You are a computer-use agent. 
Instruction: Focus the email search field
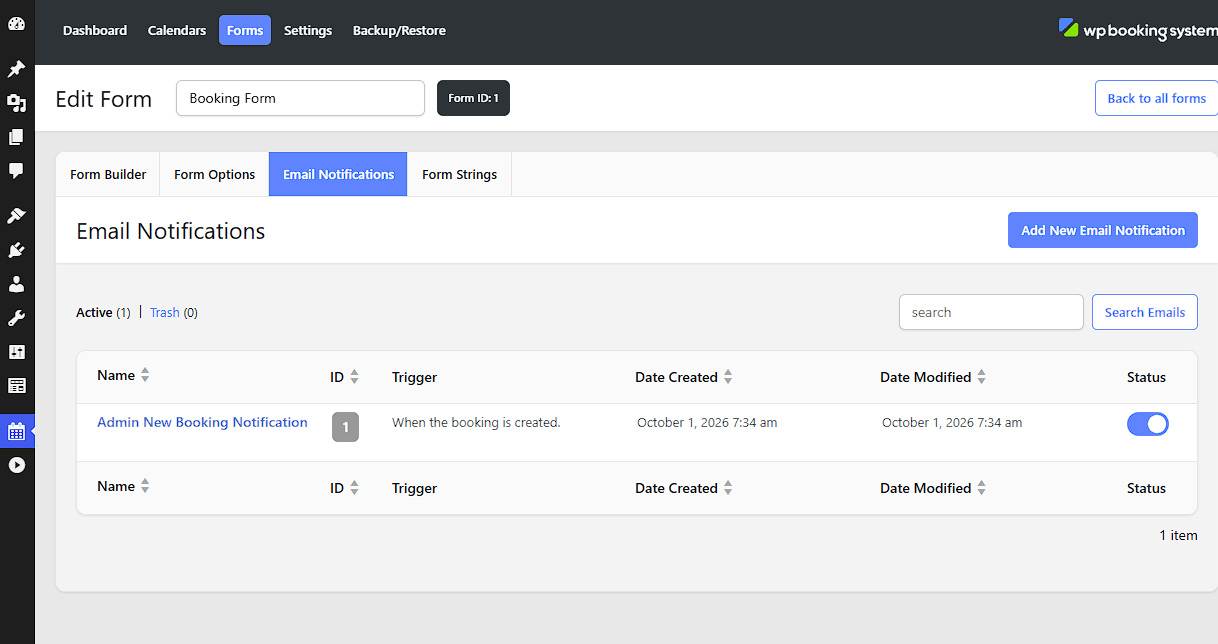(991, 312)
